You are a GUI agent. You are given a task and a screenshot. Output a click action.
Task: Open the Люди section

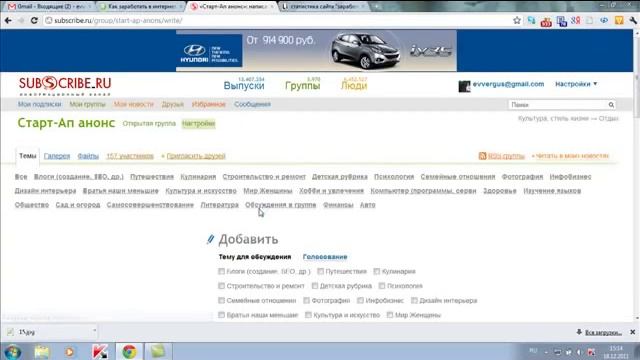[x=354, y=86]
